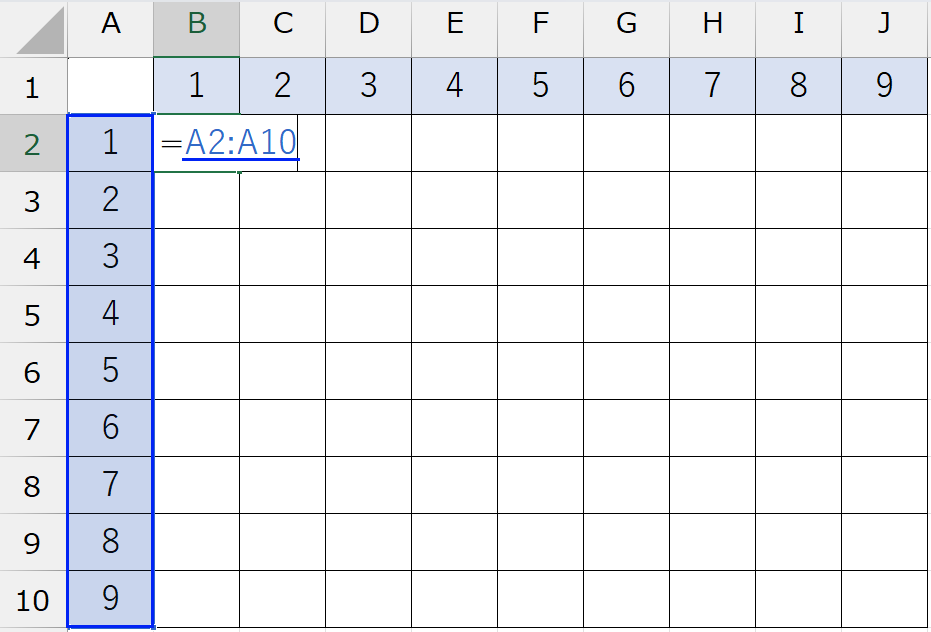931x632 pixels.
Task: Select row 2 header
Action: (x=33, y=144)
